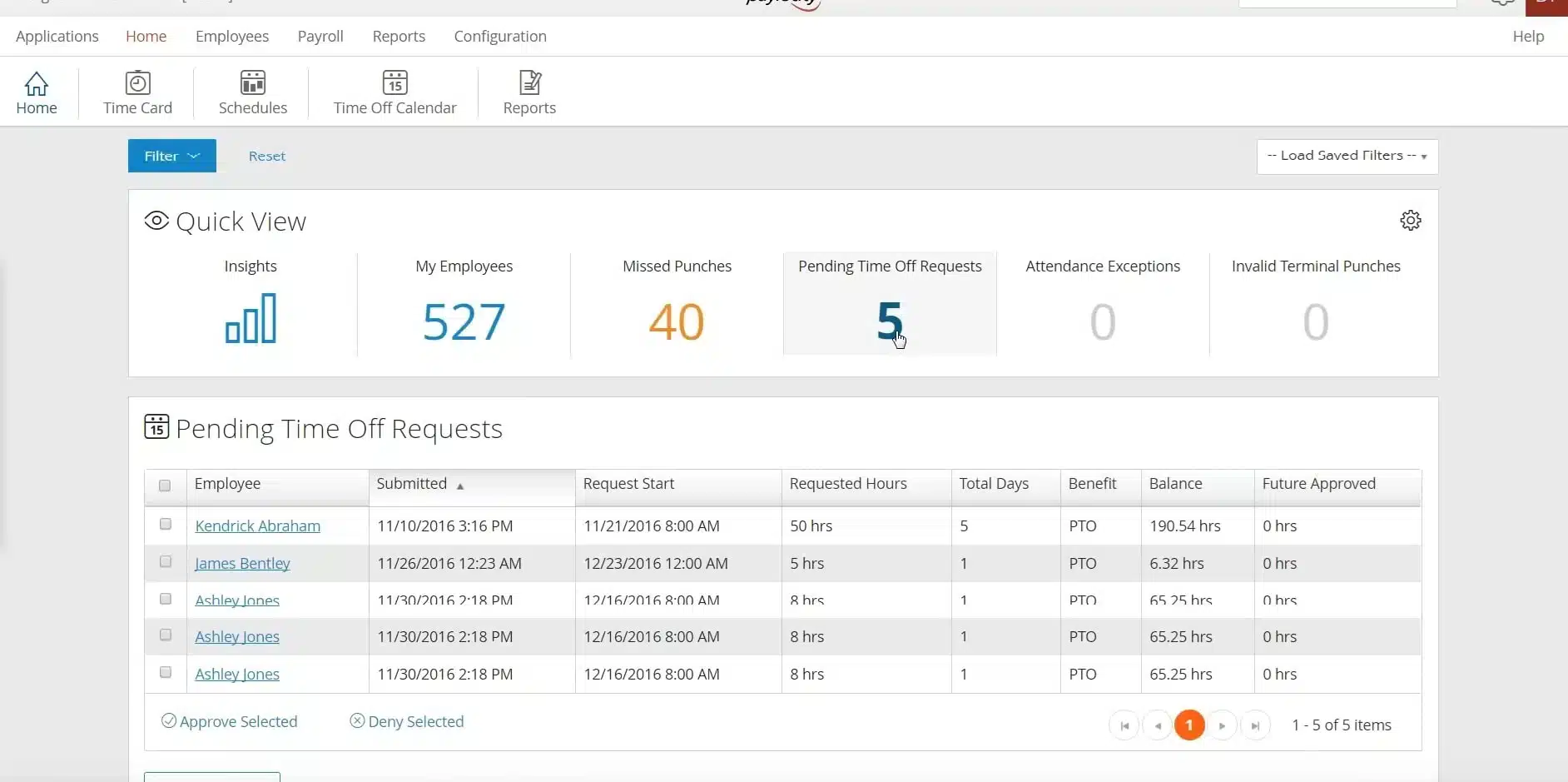The height and width of the screenshot is (782, 1568).
Task: Go to previous page of results
Action: (1158, 725)
